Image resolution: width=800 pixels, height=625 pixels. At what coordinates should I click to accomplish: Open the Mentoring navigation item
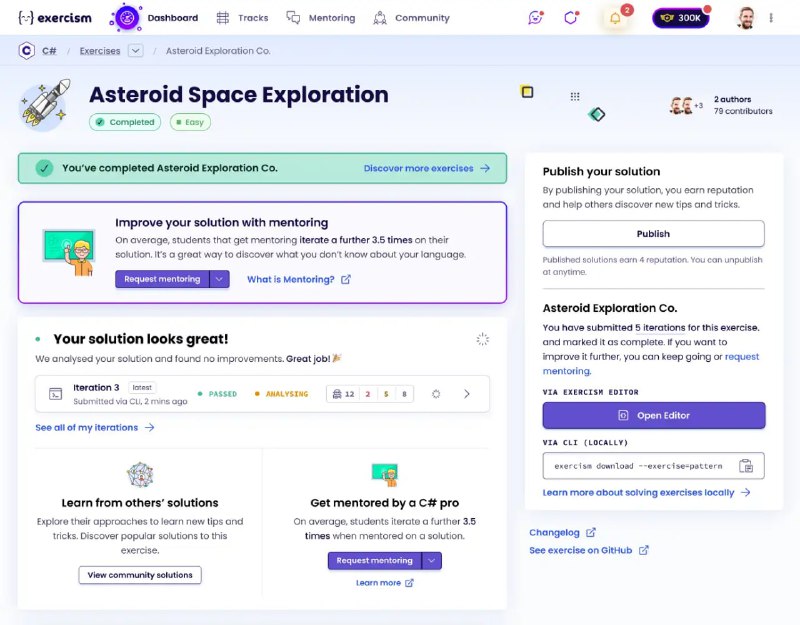pyautogui.click(x=321, y=18)
